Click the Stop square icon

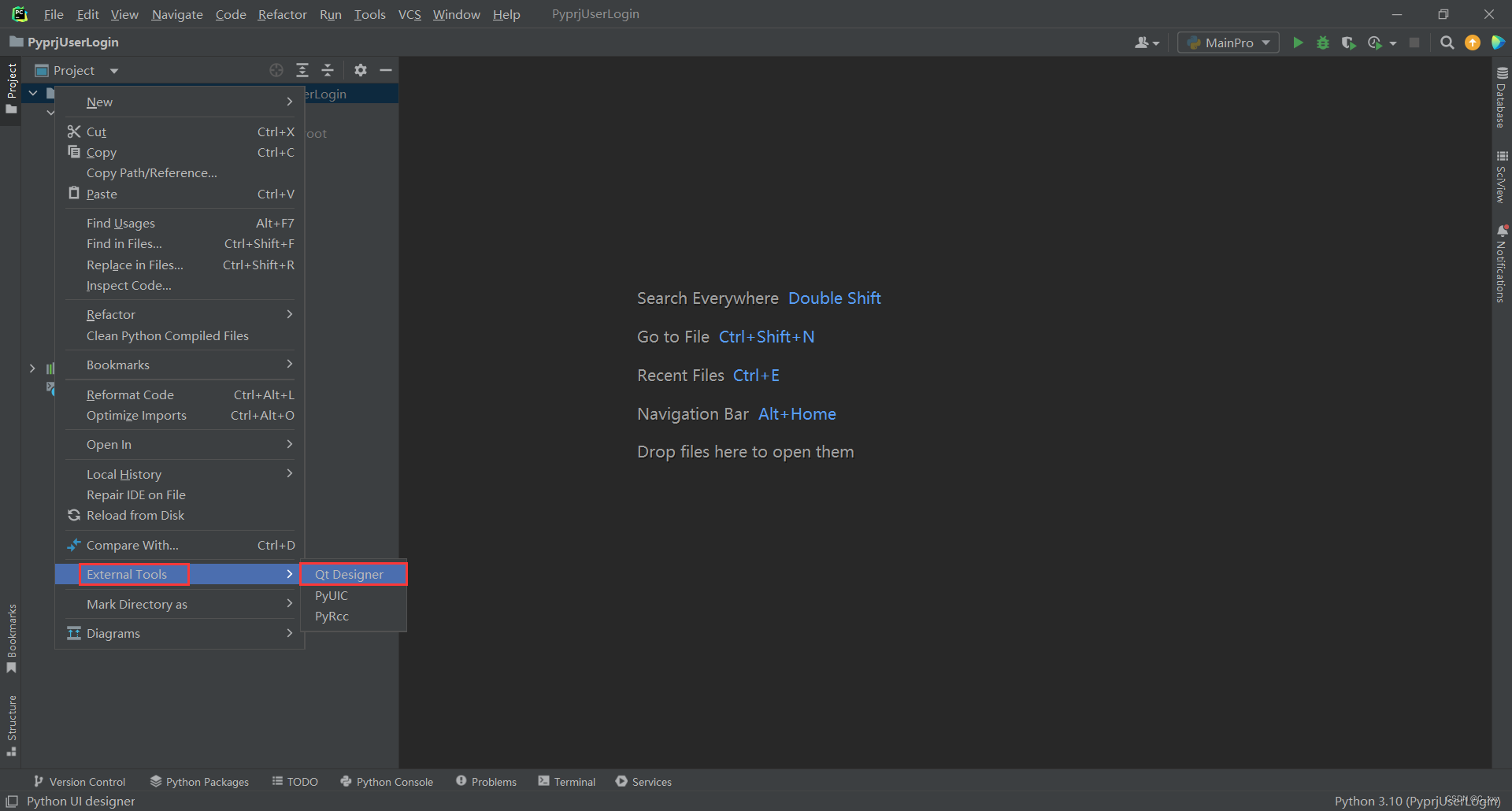pyautogui.click(x=1414, y=43)
